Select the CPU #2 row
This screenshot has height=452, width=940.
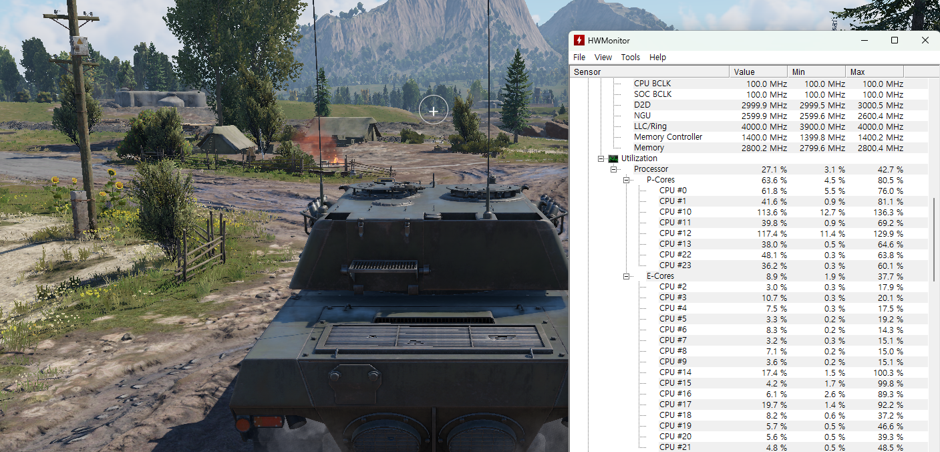pos(749,287)
